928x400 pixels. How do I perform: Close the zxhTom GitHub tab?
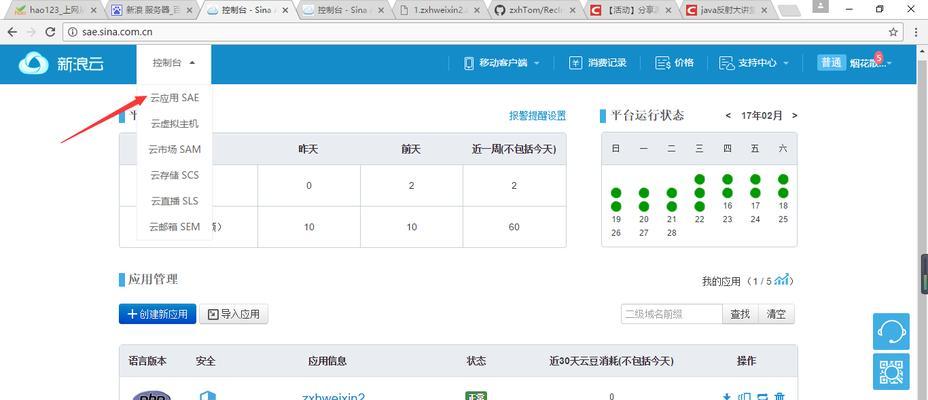point(572,10)
